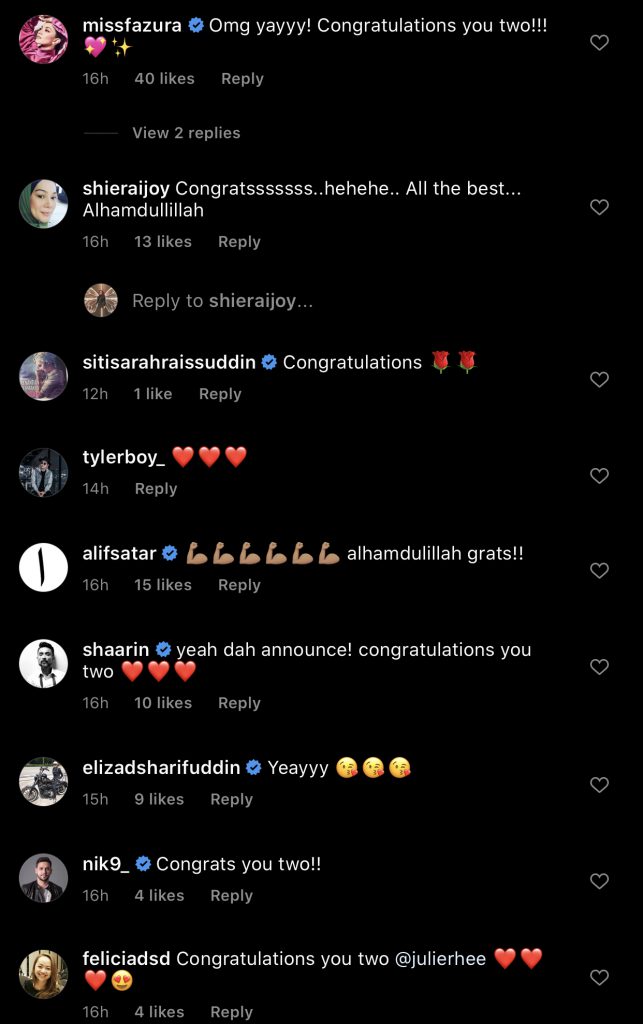Tap the heart beside nik9_'s comment

pos(599,881)
